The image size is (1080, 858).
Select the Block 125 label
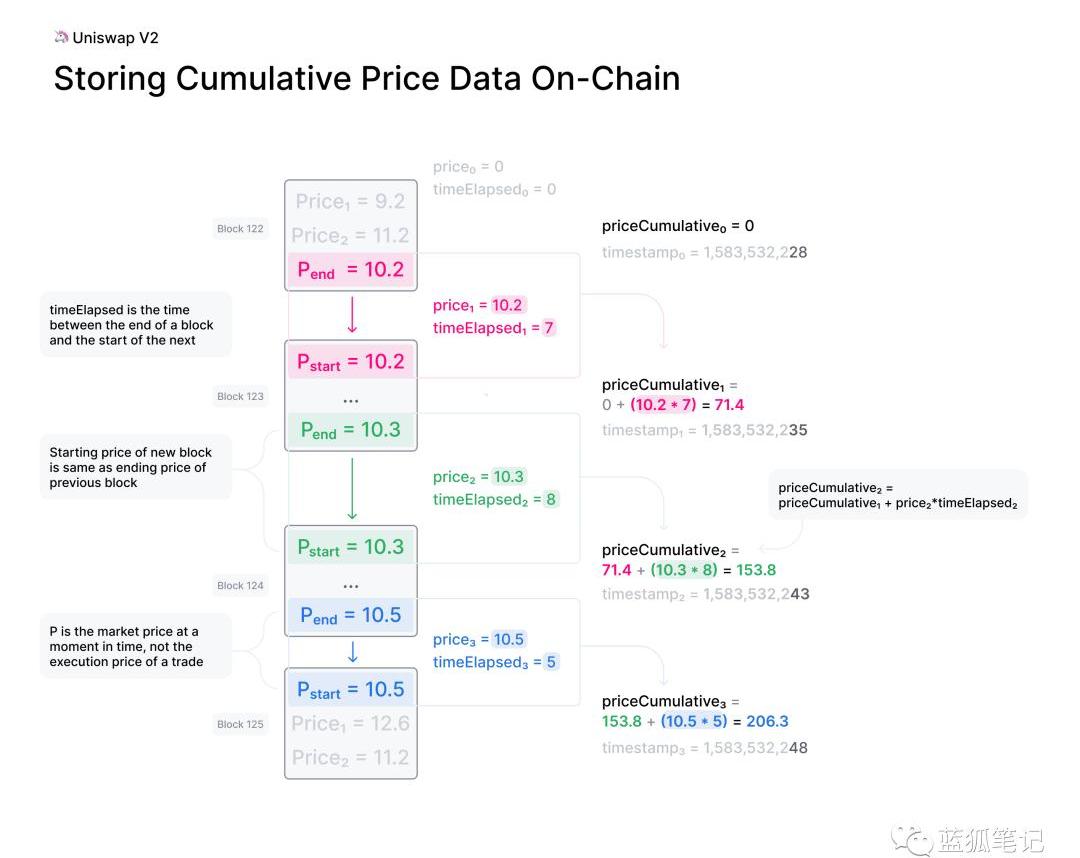coord(240,724)
